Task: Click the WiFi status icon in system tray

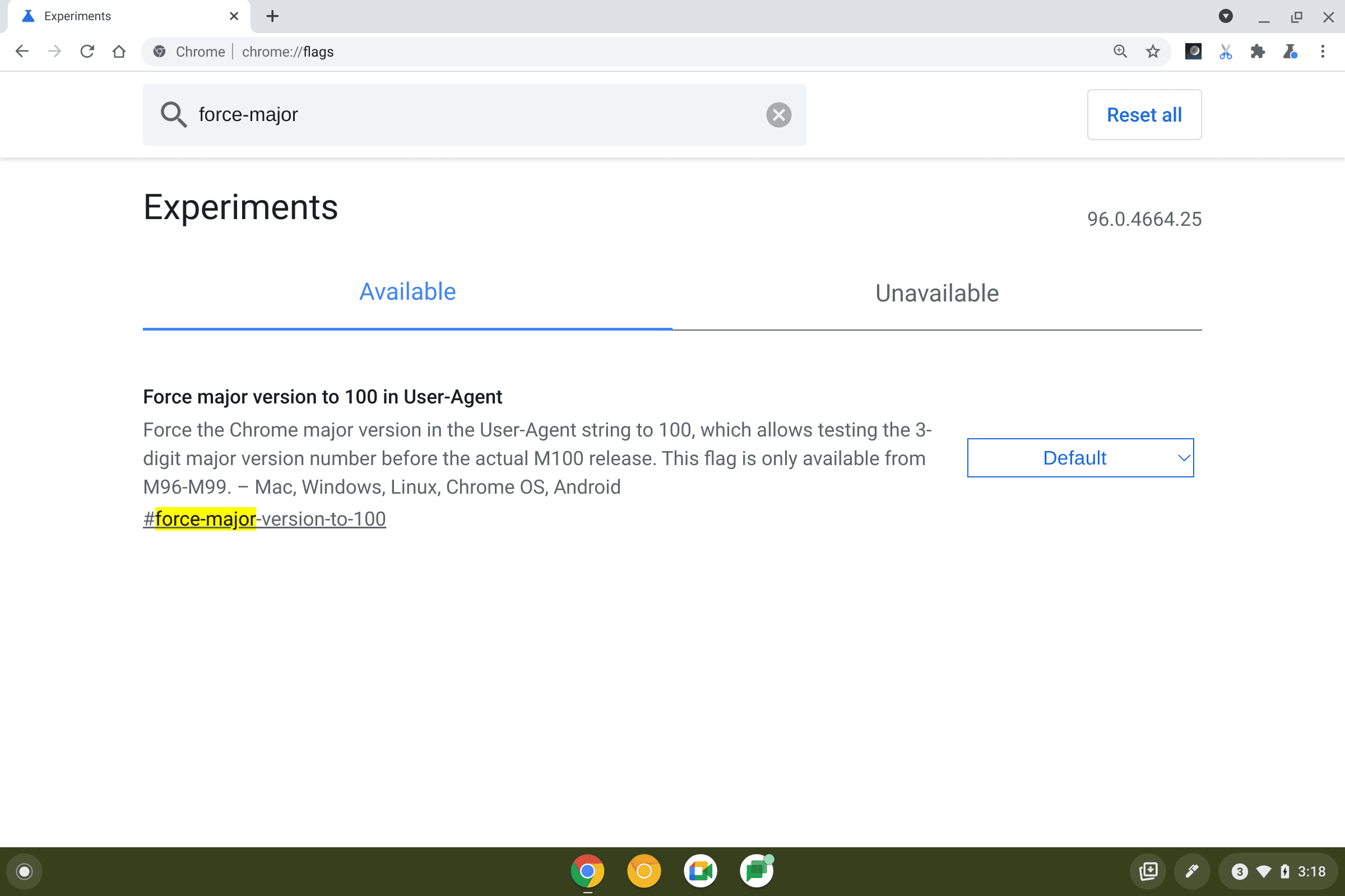Action: 1263,872
